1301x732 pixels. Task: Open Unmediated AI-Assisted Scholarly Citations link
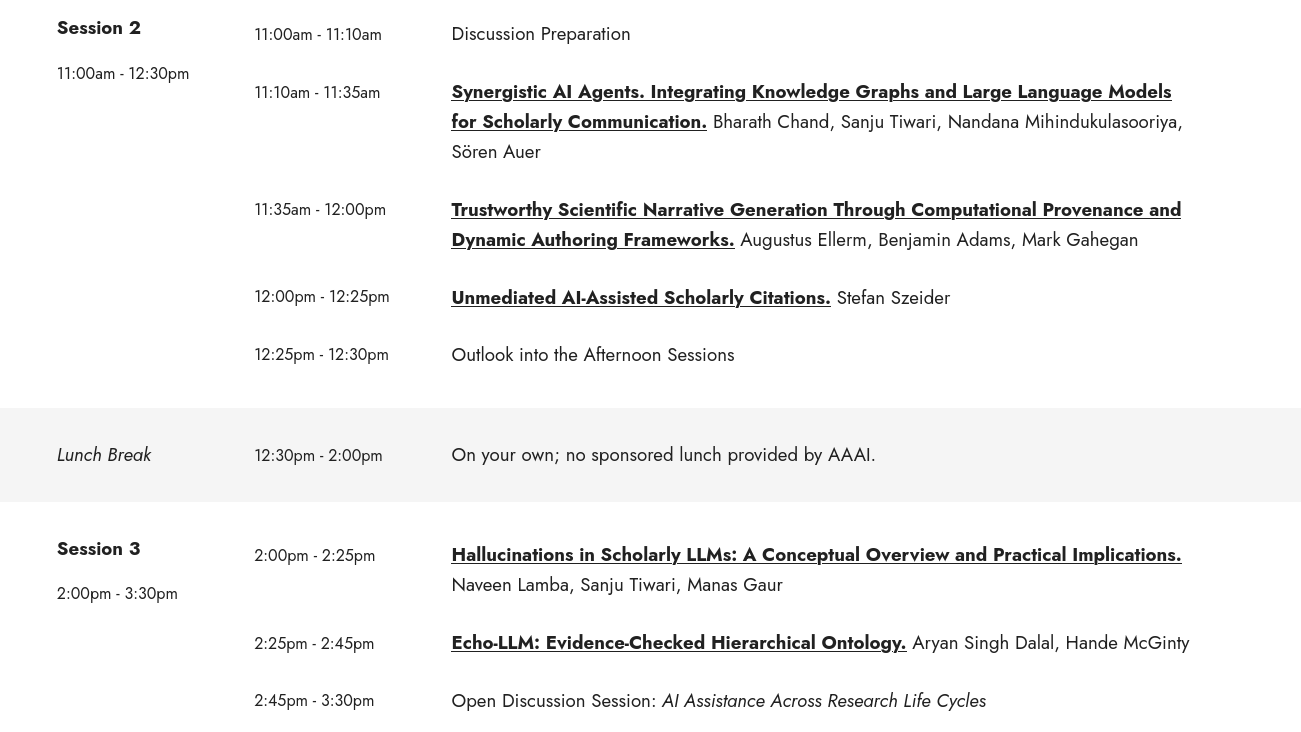point(640,298)
